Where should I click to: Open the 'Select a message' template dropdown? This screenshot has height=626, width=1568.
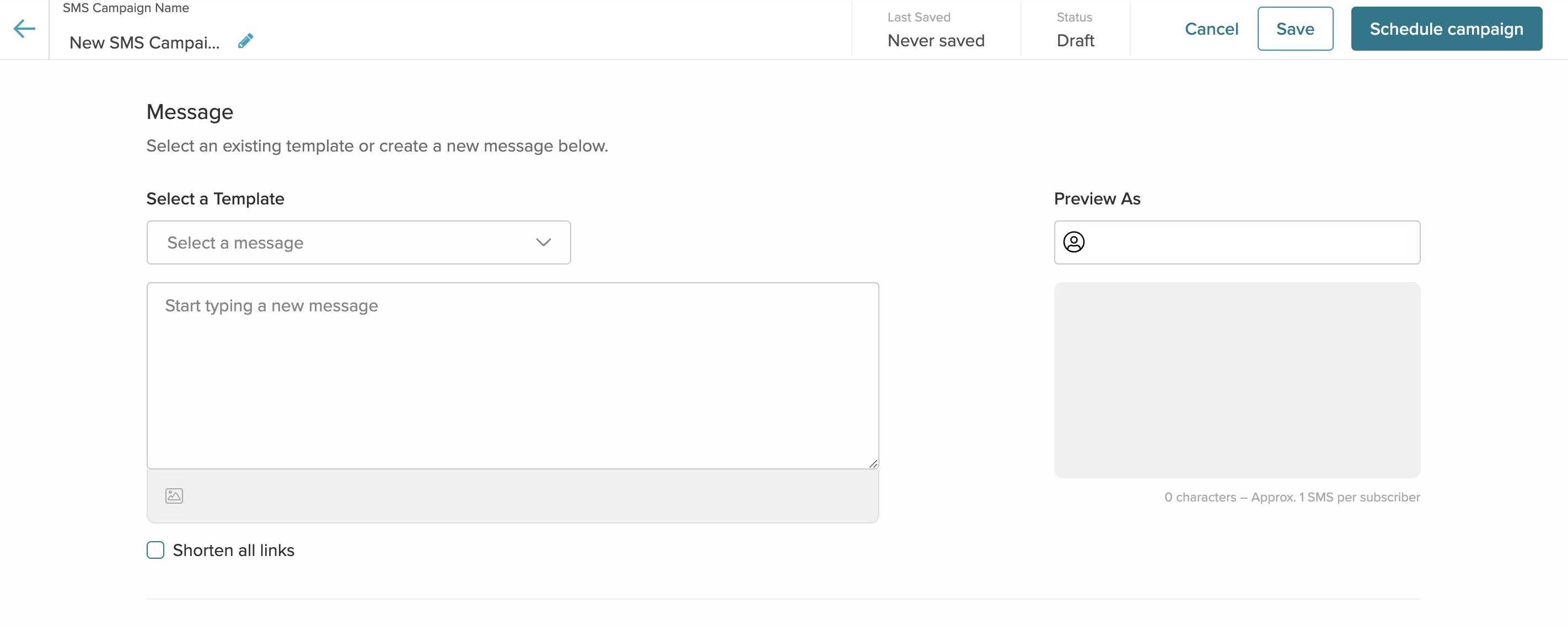click(358, 242)
